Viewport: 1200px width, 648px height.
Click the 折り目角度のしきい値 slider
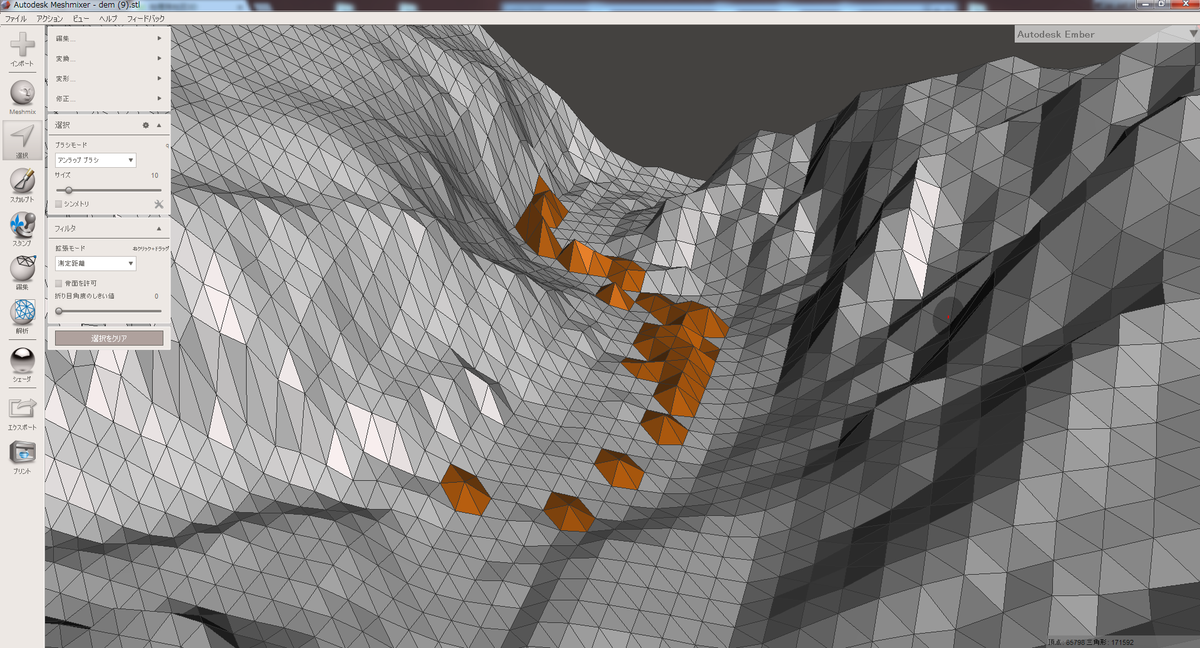[108, 311]
